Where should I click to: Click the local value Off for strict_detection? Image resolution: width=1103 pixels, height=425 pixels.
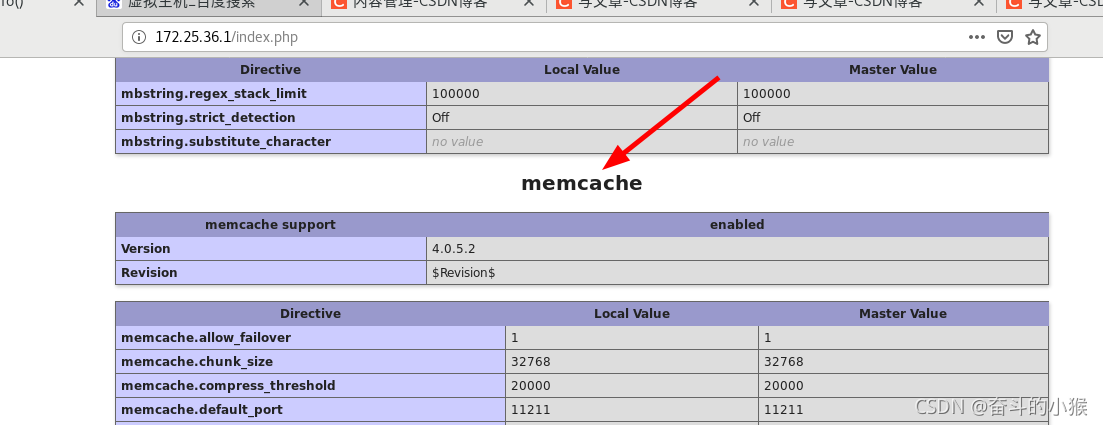pos(441,118)
